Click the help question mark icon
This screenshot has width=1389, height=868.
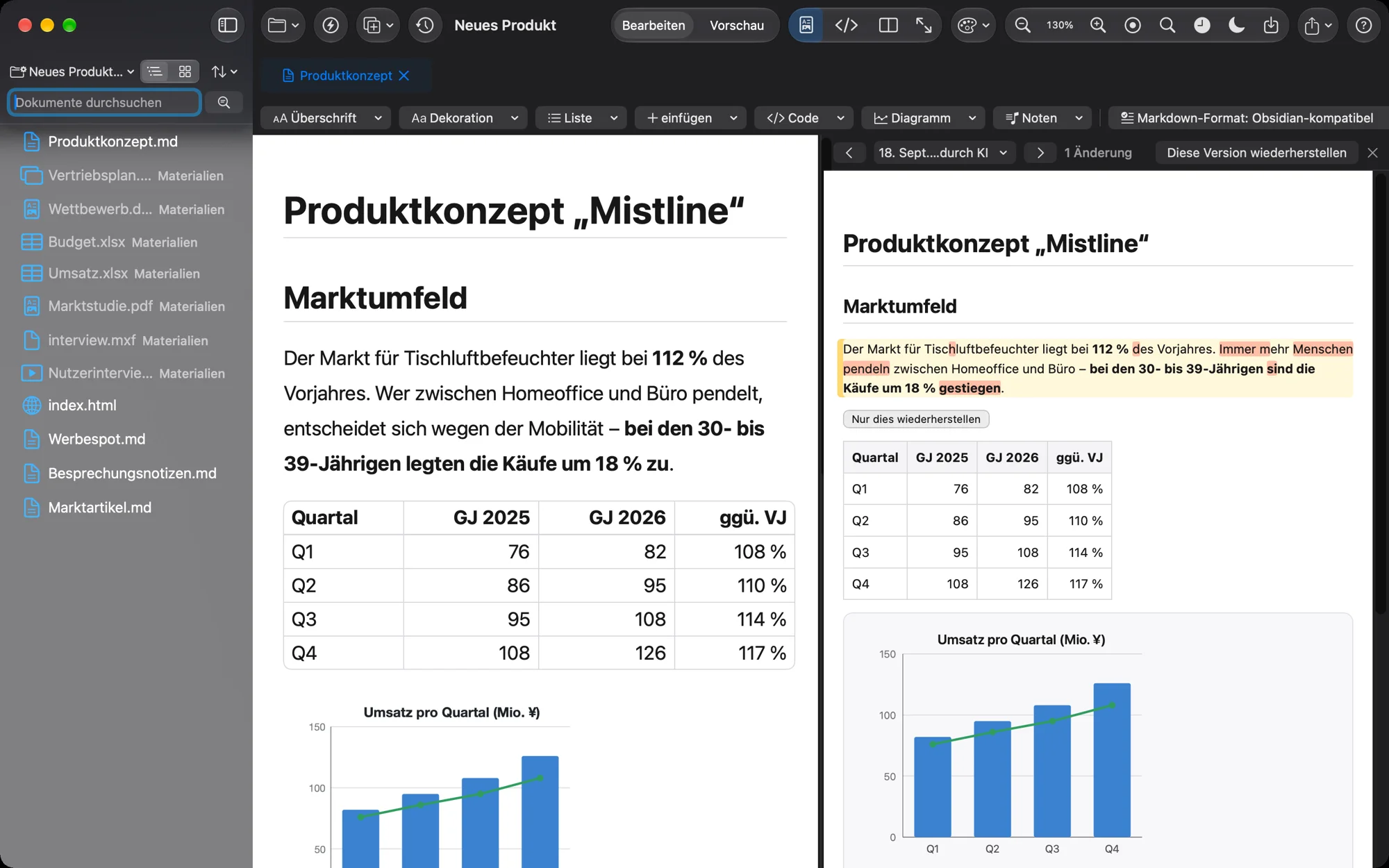click(1363, 26)
